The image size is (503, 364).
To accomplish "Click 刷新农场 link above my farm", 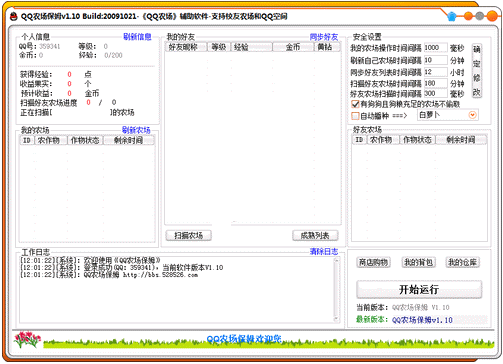I will (x=136, y=130).
